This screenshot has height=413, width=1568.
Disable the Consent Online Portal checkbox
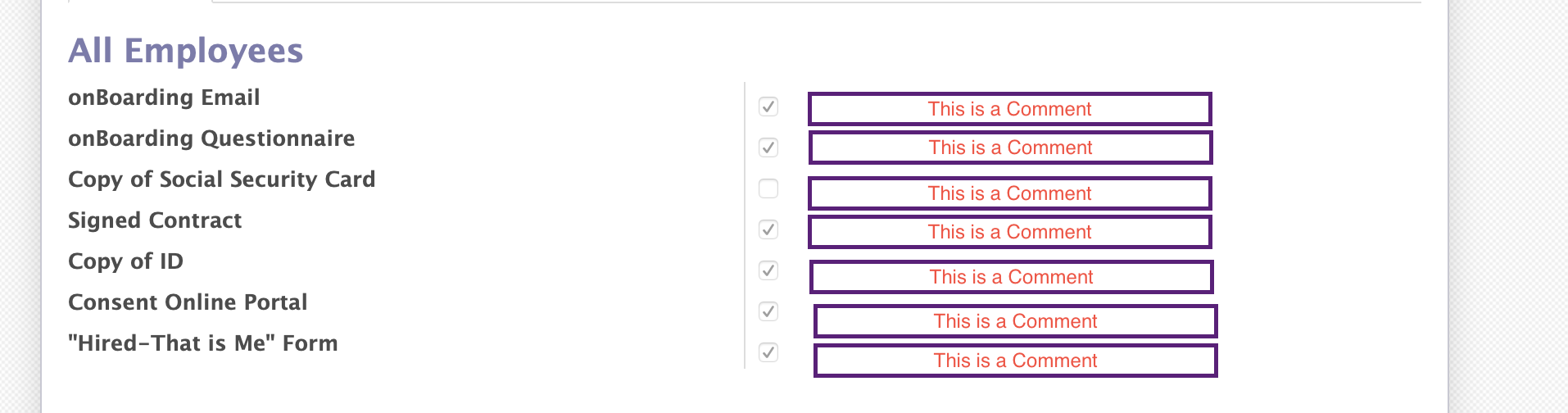click(x=768, y=311)
